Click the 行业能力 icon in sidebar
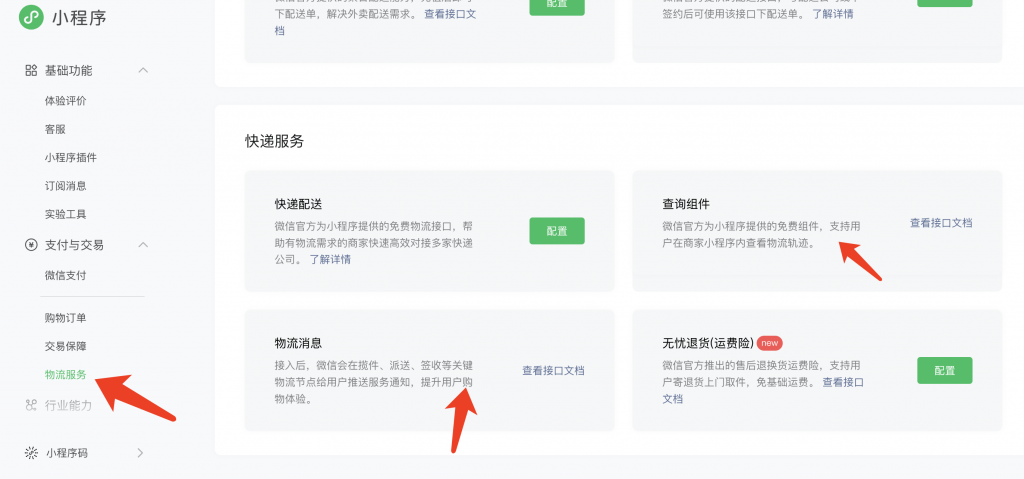The width and height of the screenshot is (1024, 479). pos(31,405)
